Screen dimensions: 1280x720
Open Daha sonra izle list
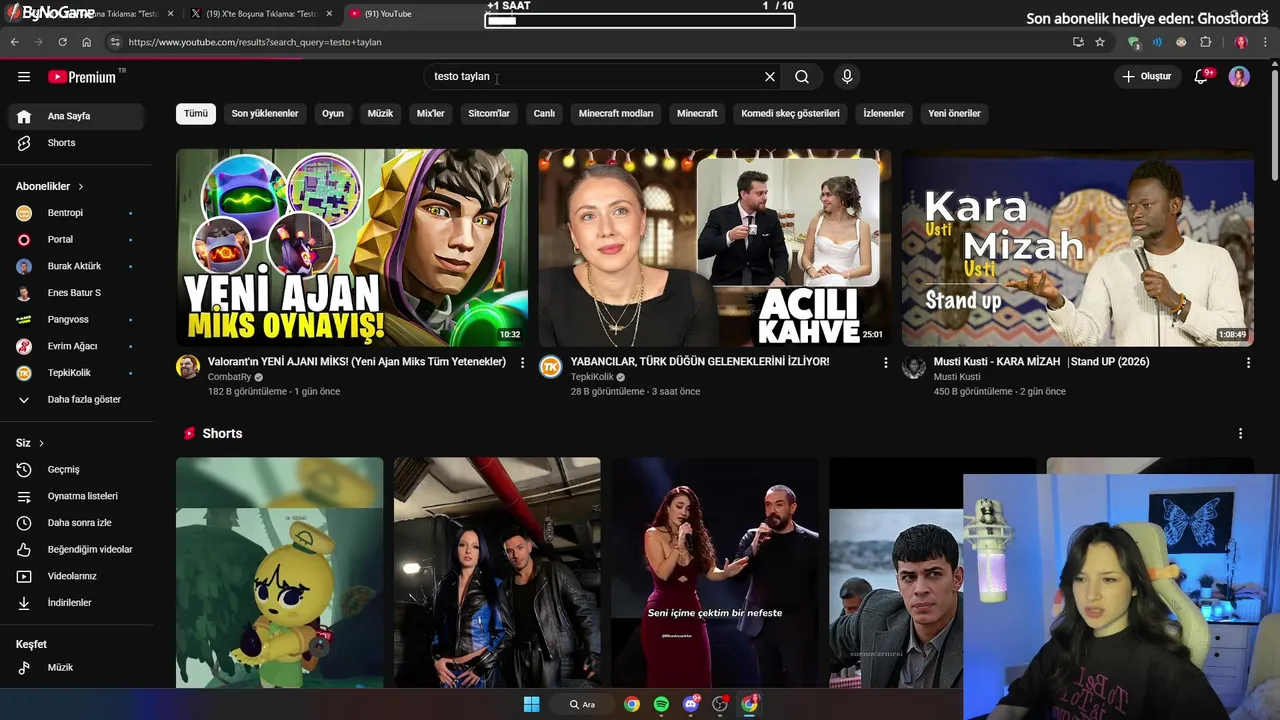pos(76,523)
